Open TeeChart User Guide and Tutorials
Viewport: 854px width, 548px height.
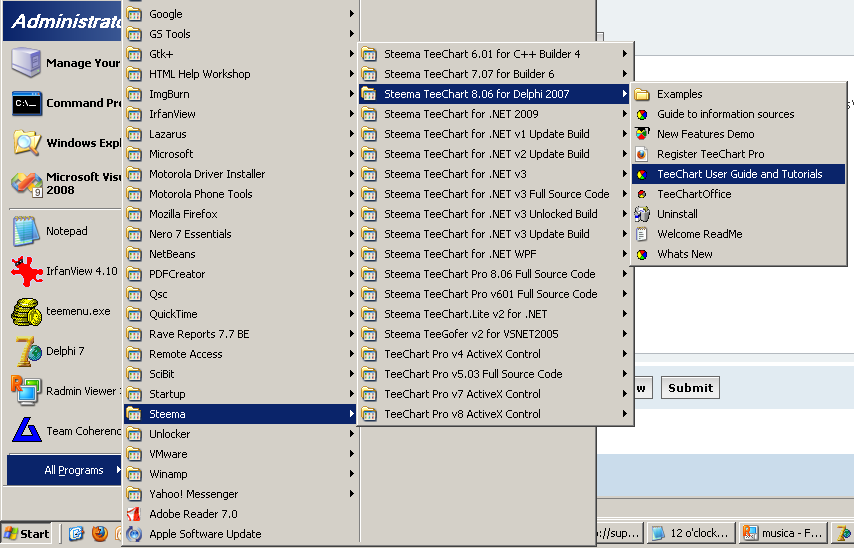point(738,174)
